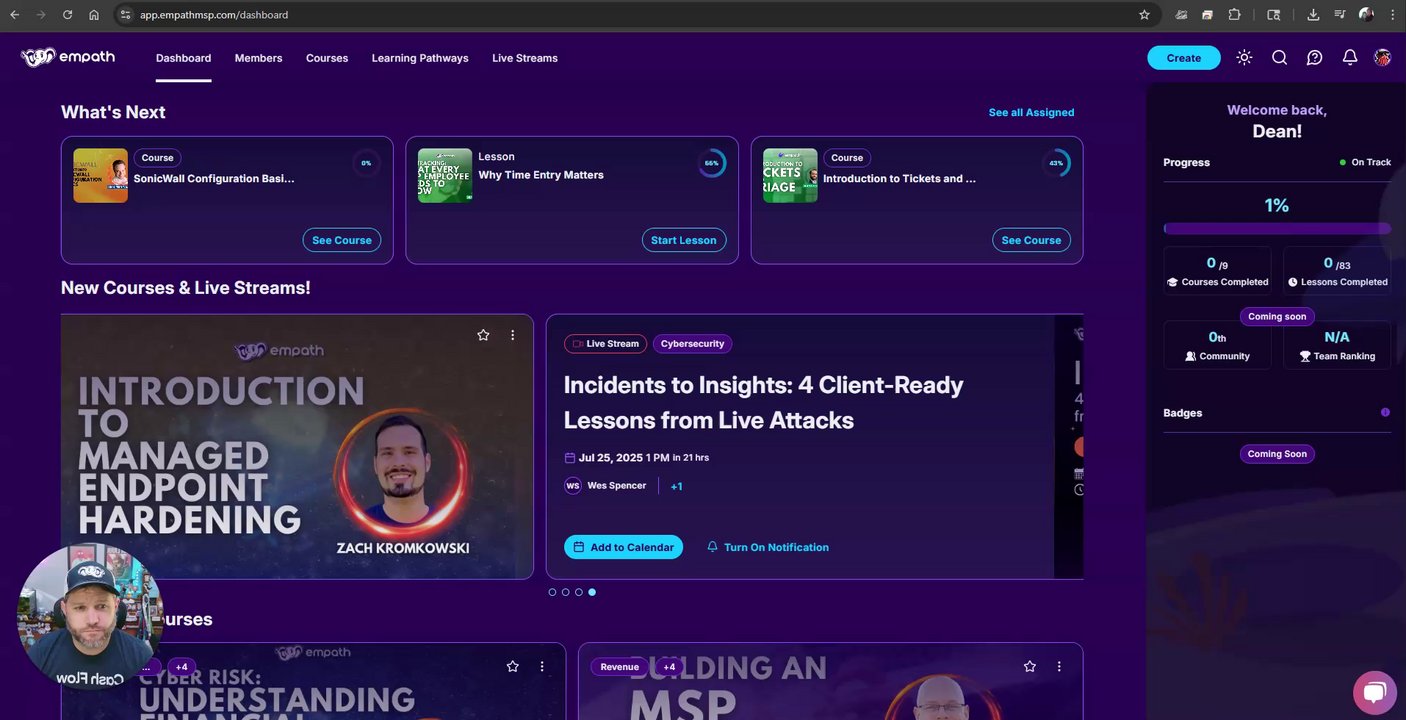Screen dimensions: 1406x720
Task: Click the browser back arrow
Action: click(14, 15)
